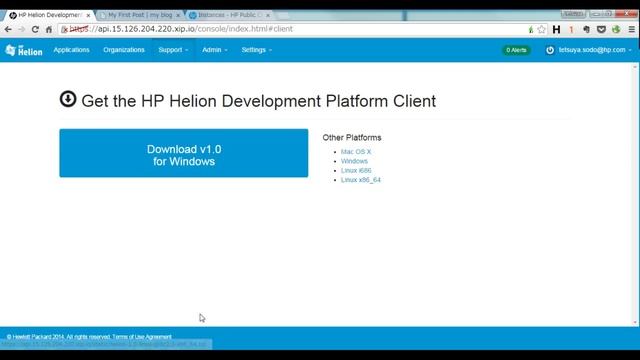This screenshot has width=640, height=360.
Task: Open the Mac OS X client link
Action: pos(356,152)
